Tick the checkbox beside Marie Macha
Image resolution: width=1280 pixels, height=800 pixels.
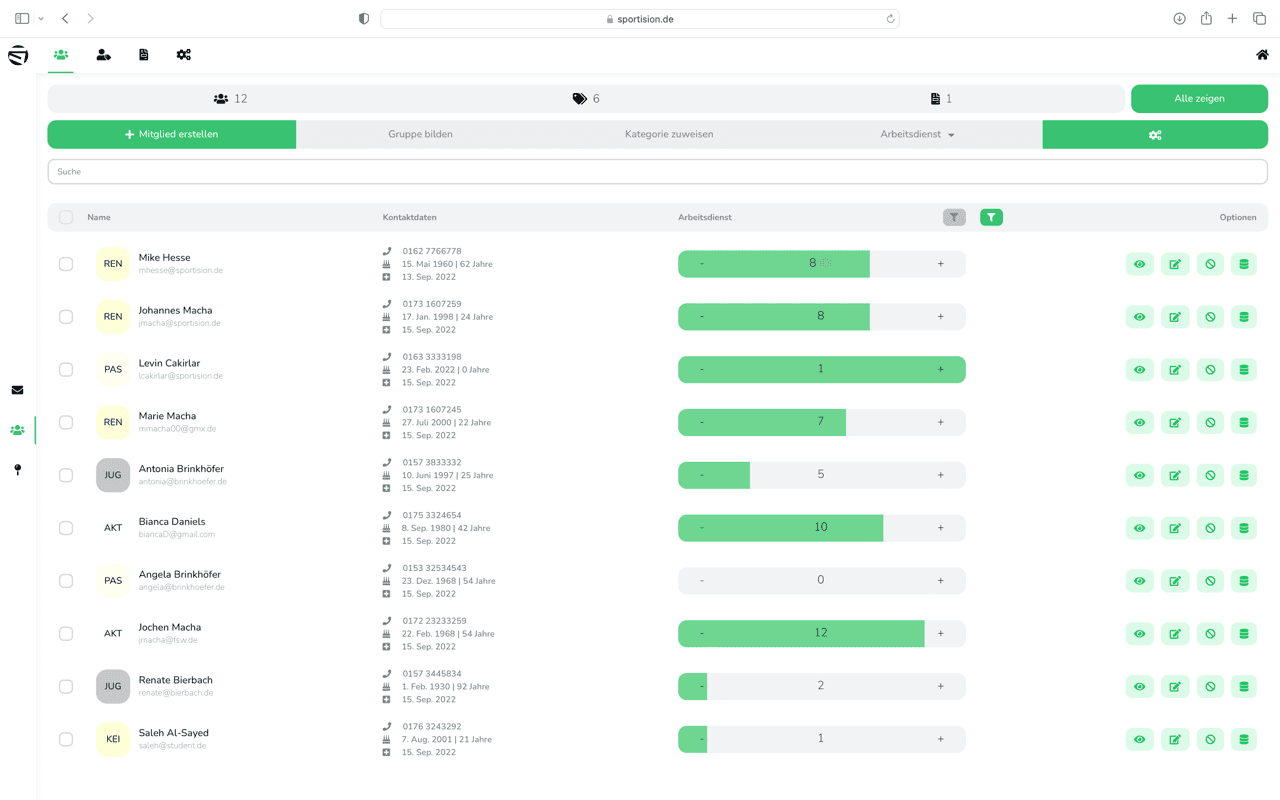pyautogui.click(x=66, y=423)
